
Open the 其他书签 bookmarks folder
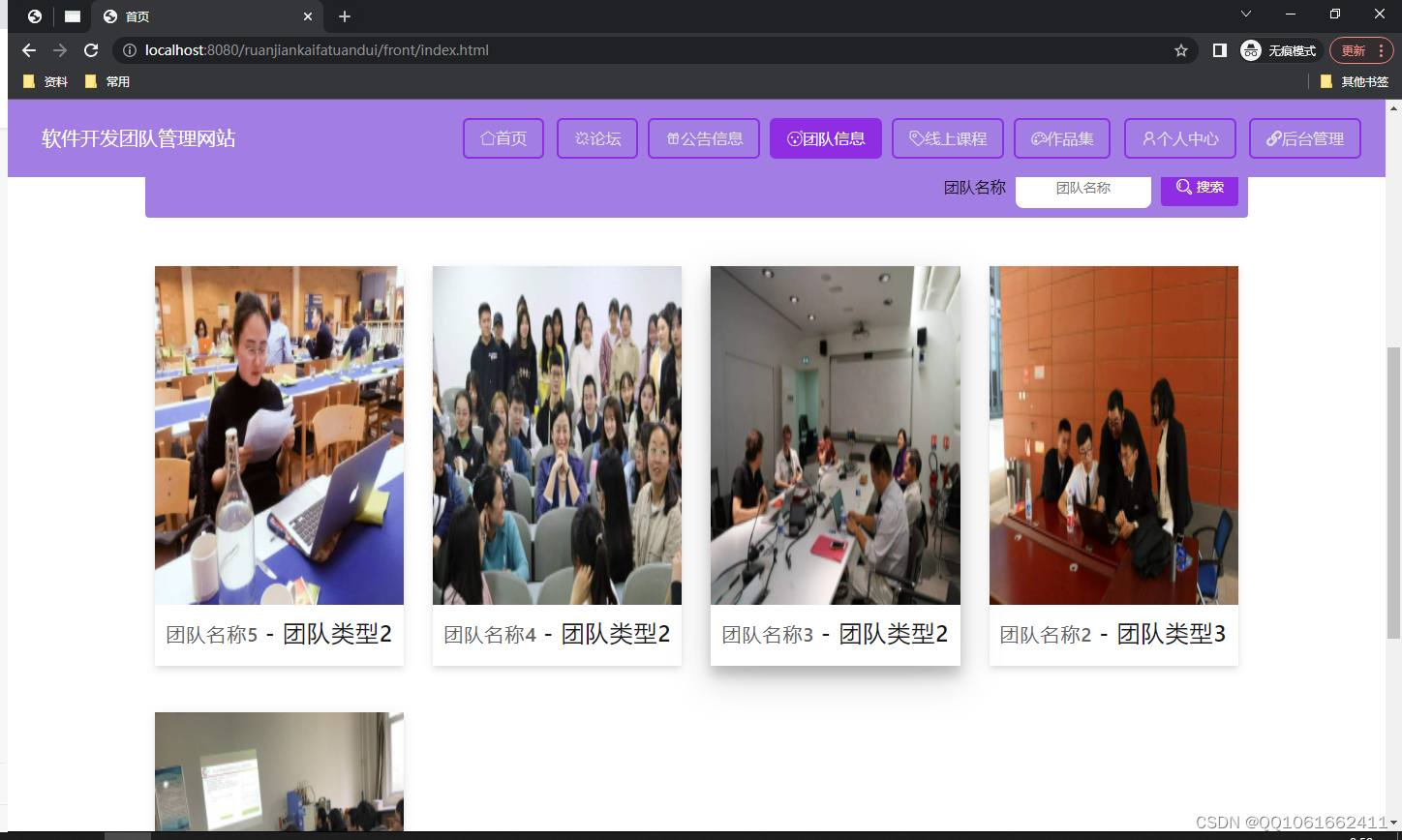[1355, 82]
